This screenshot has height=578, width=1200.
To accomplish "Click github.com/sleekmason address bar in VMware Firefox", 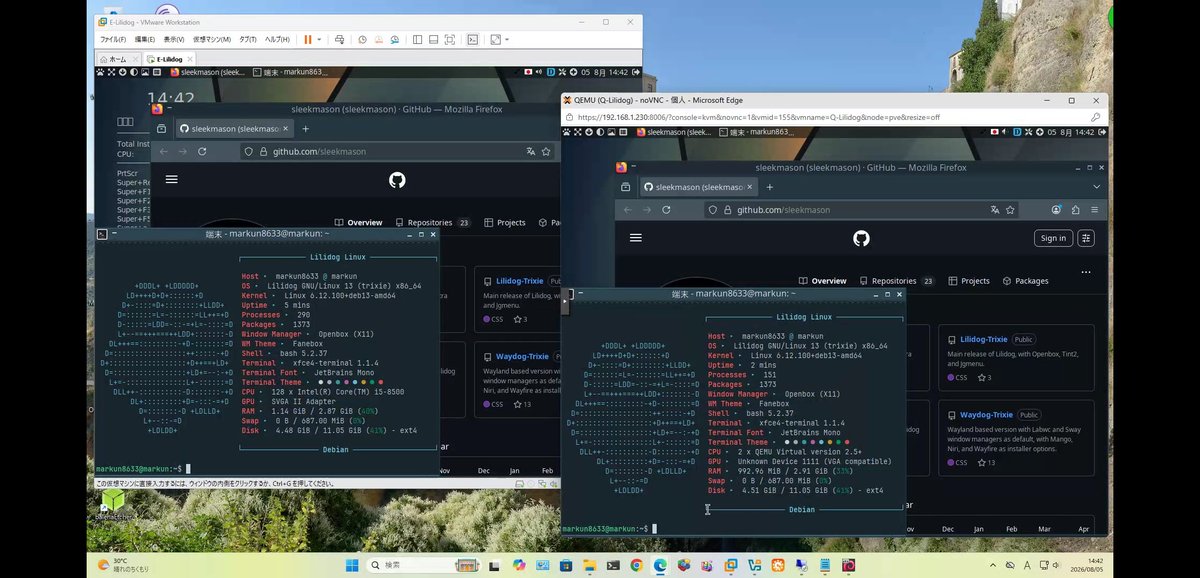I will (398, 151).
